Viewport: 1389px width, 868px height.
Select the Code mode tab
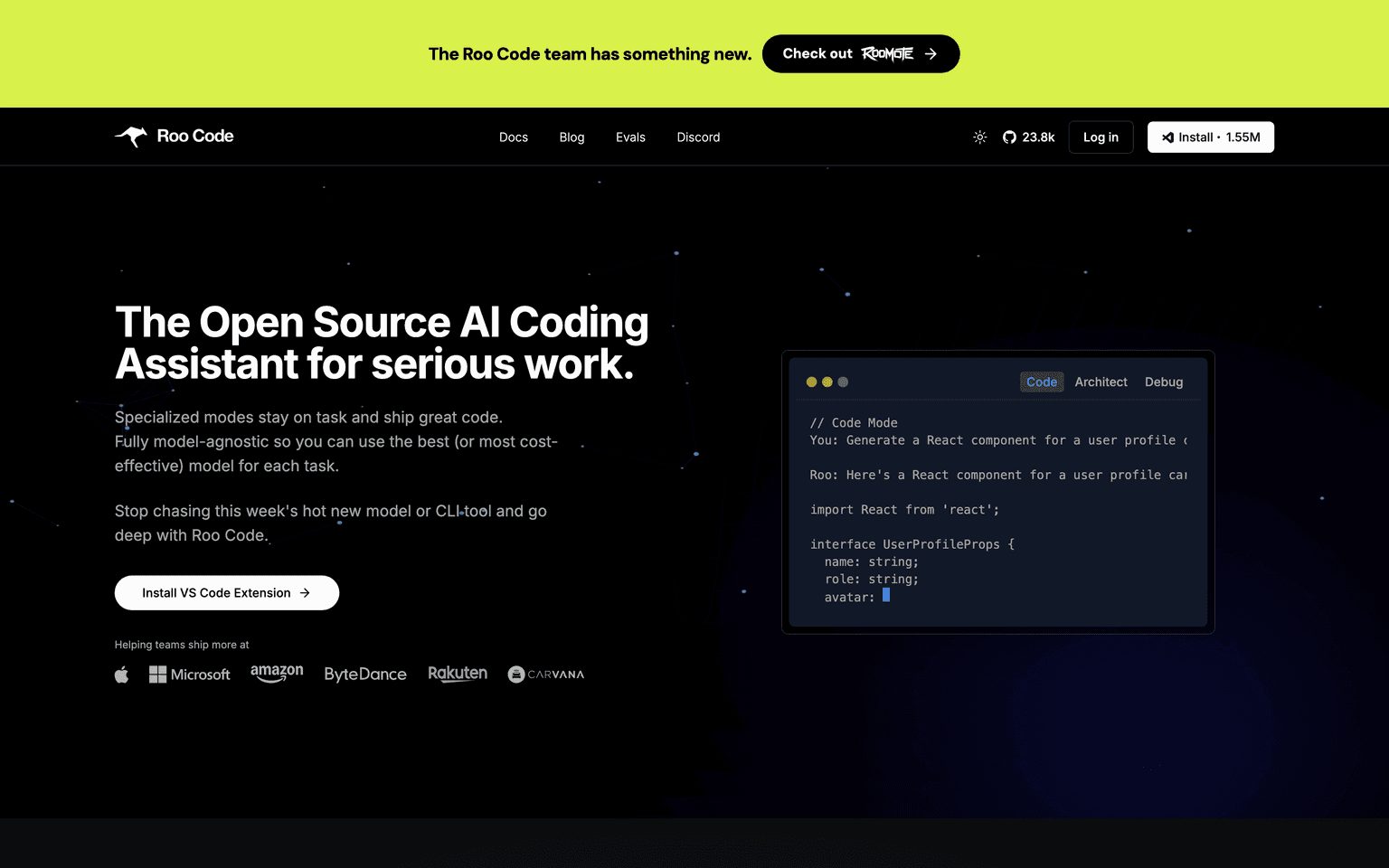coord(1042,382)
